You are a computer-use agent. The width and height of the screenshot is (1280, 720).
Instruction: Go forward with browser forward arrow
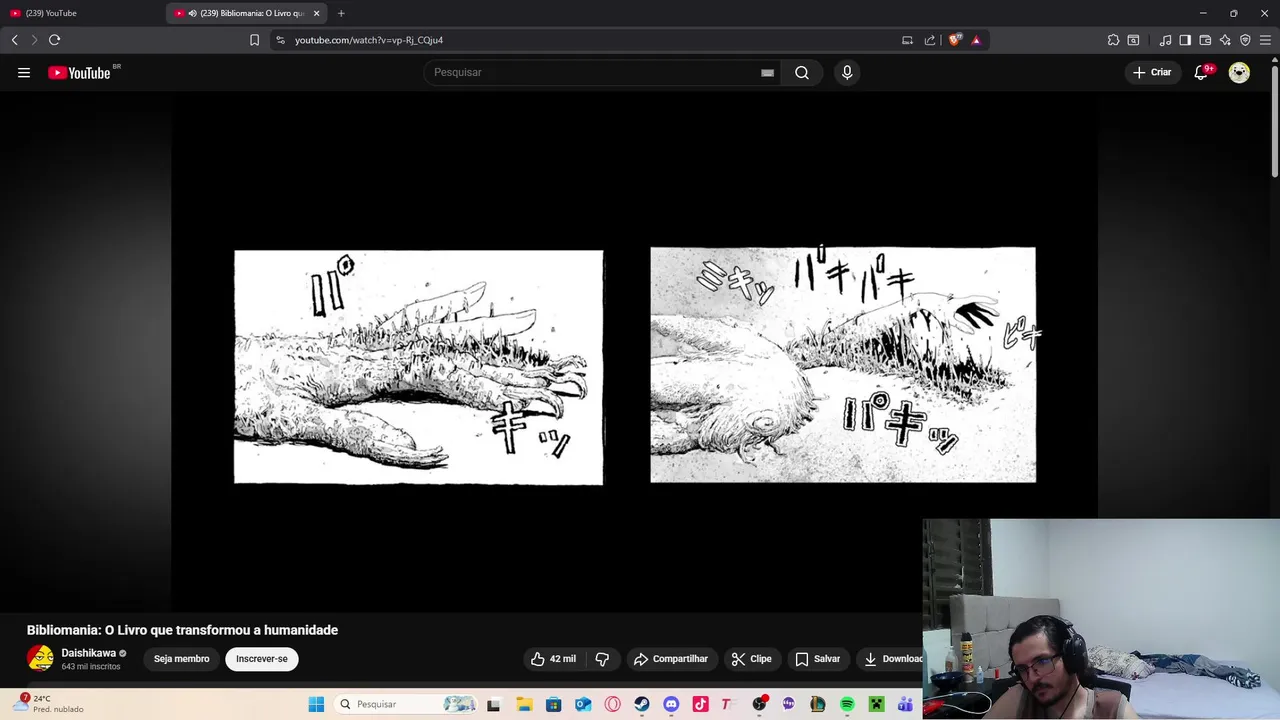[34, 40]
